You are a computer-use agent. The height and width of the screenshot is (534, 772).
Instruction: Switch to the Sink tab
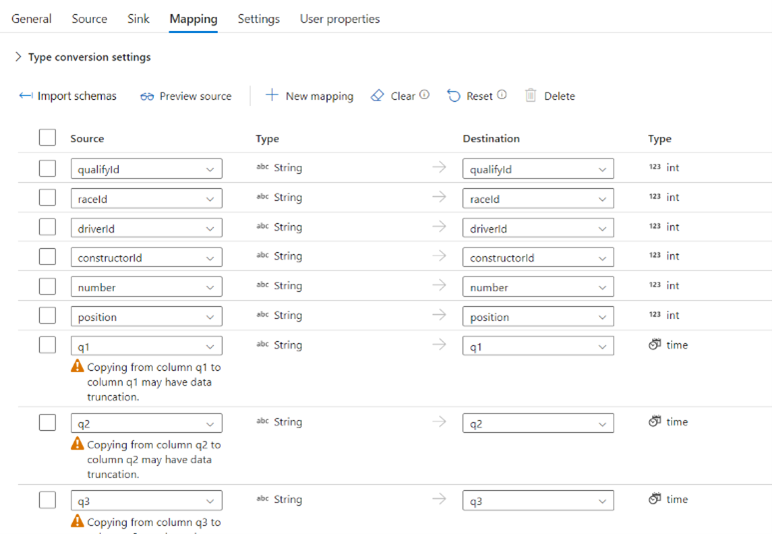pos(139,19)
